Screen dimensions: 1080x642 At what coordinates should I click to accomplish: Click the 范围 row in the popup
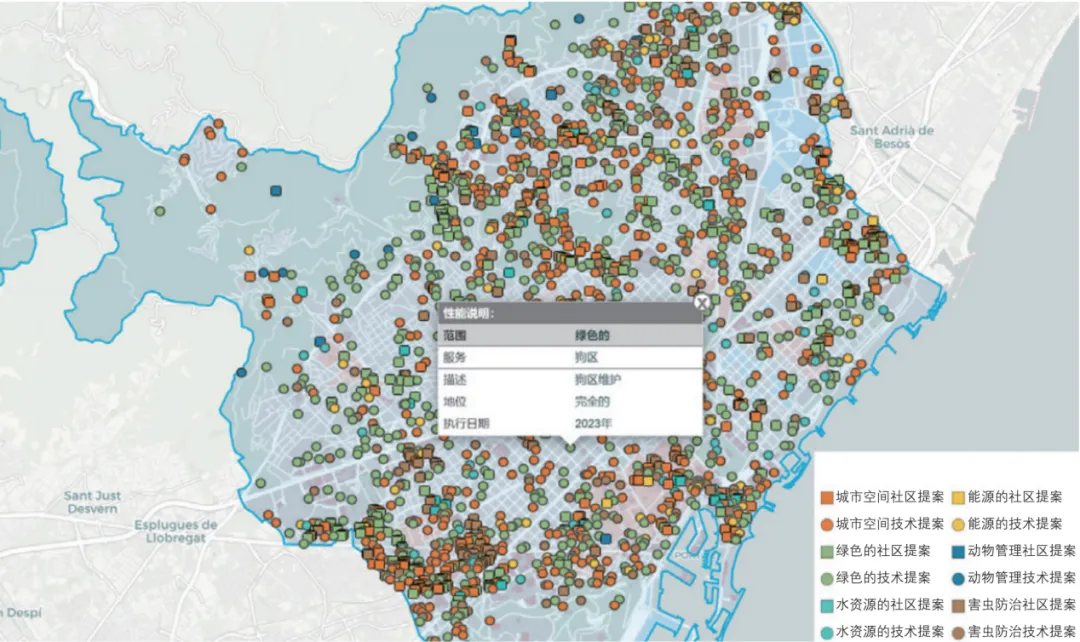pyautogui.click(x=568, y=335)
